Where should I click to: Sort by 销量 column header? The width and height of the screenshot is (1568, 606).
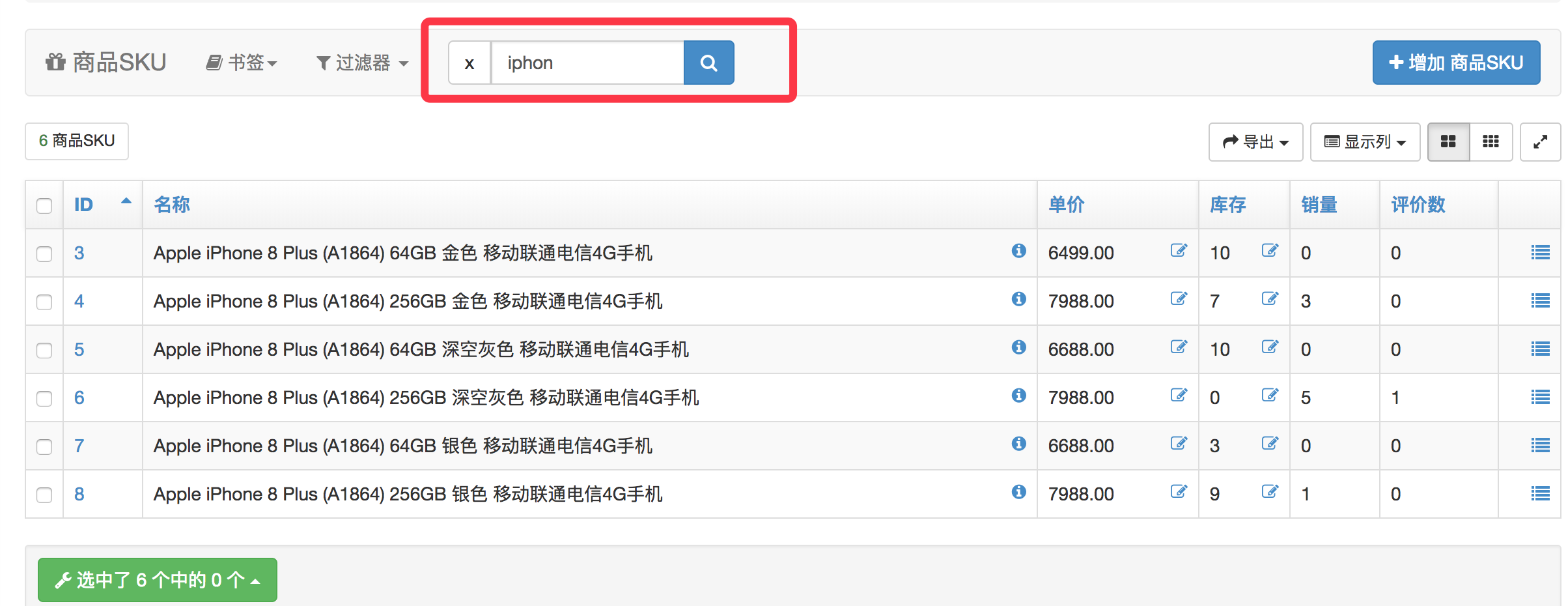click(x=1319, y=205)
